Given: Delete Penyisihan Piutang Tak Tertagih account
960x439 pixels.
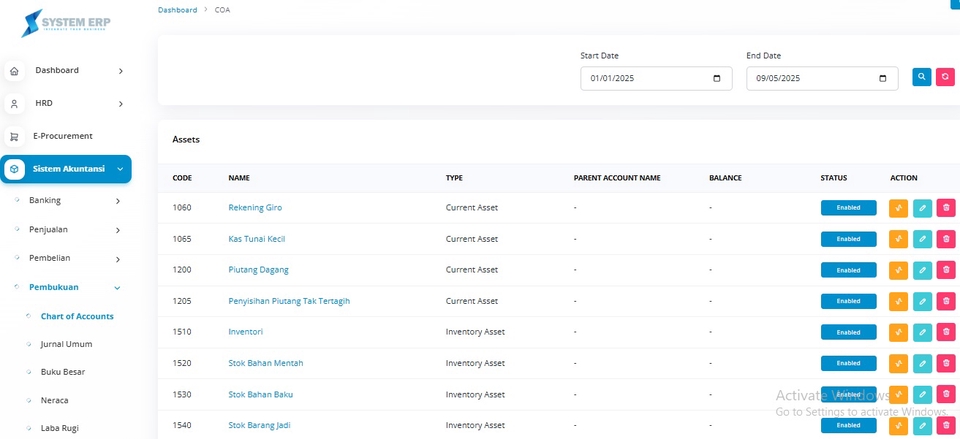Looking at the screenshot, I should [x=946, y=301].
